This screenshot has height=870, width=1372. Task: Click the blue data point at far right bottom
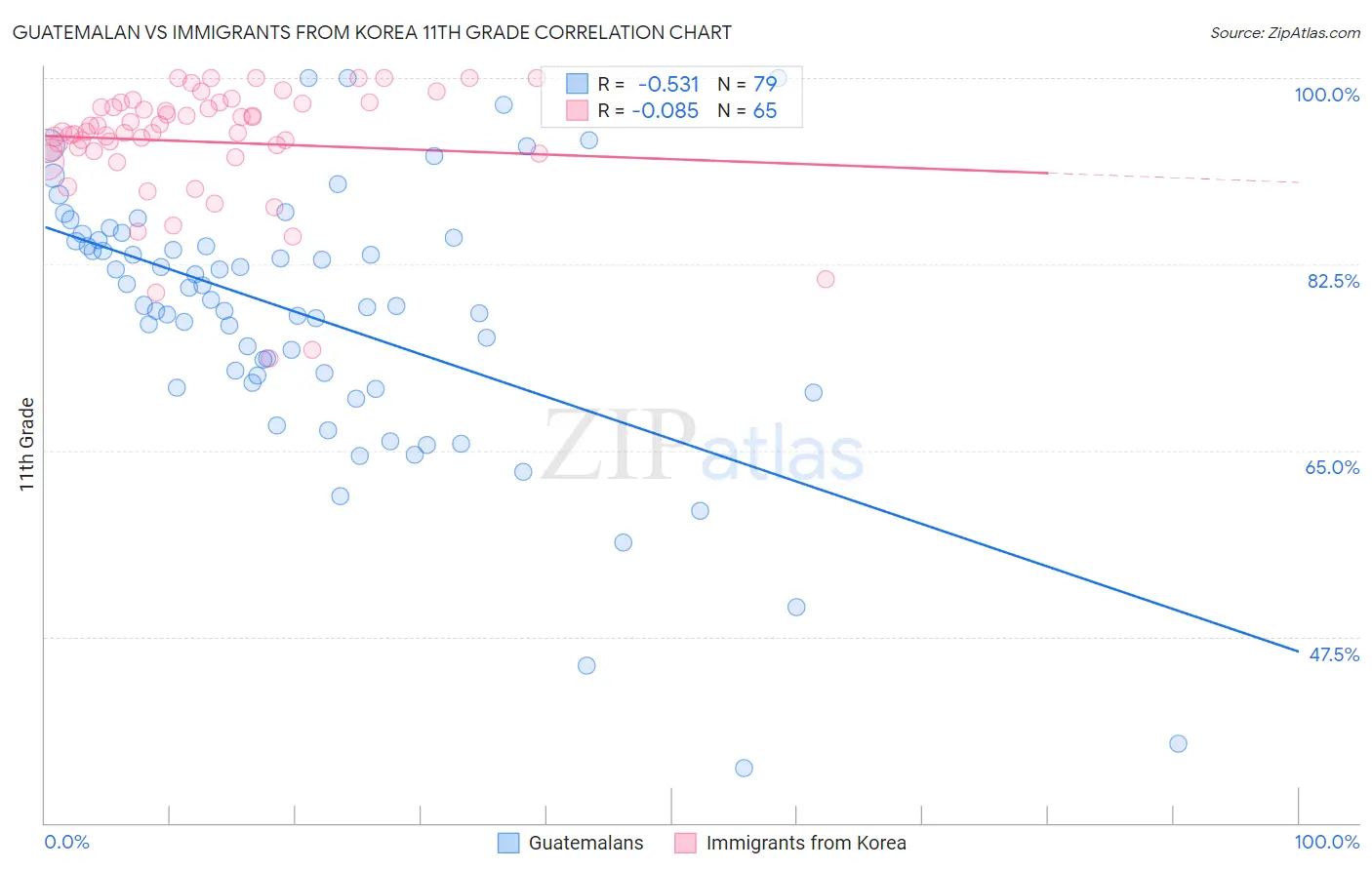(x=1178, y=743)
